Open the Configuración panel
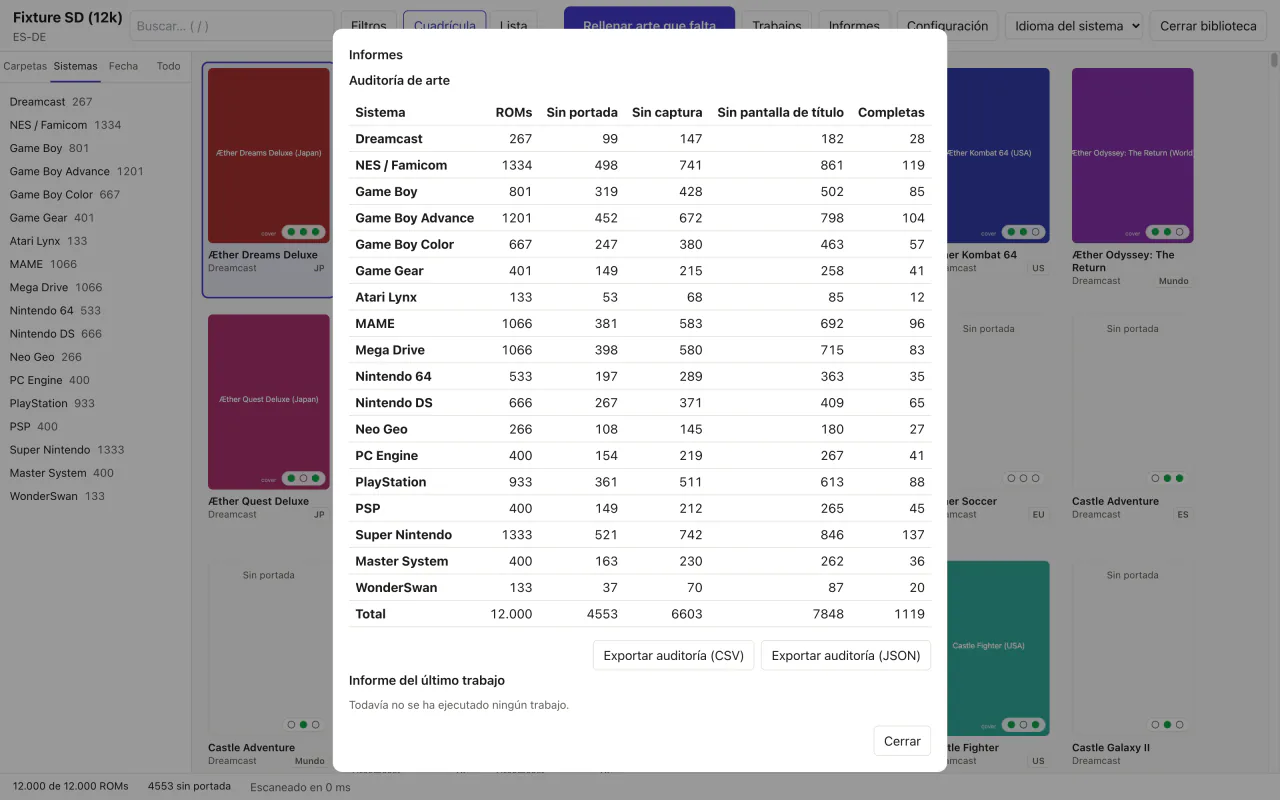Screen dimensions: 1280x800 click(947, 26)
